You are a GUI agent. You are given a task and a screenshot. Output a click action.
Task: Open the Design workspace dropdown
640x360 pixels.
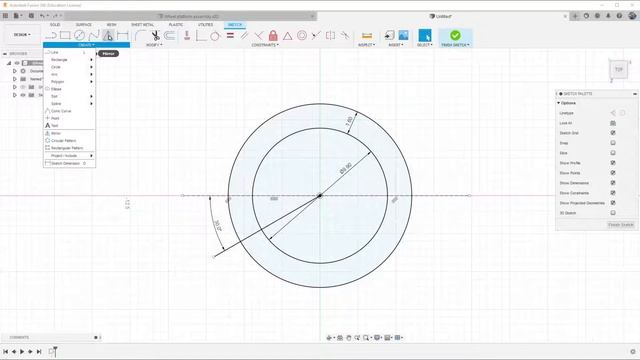tap(22, 35)
